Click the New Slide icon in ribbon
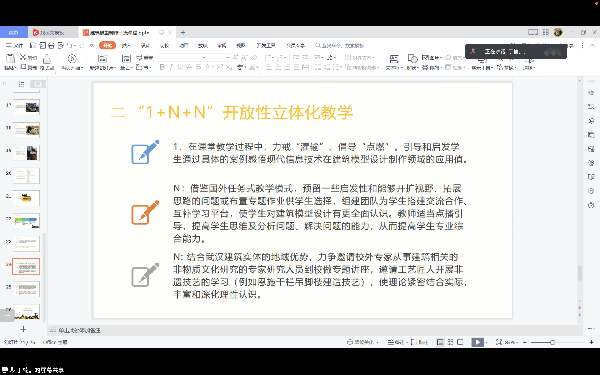Image resolution: width=600 pixels, height=375 pixels. click(102, 59)
